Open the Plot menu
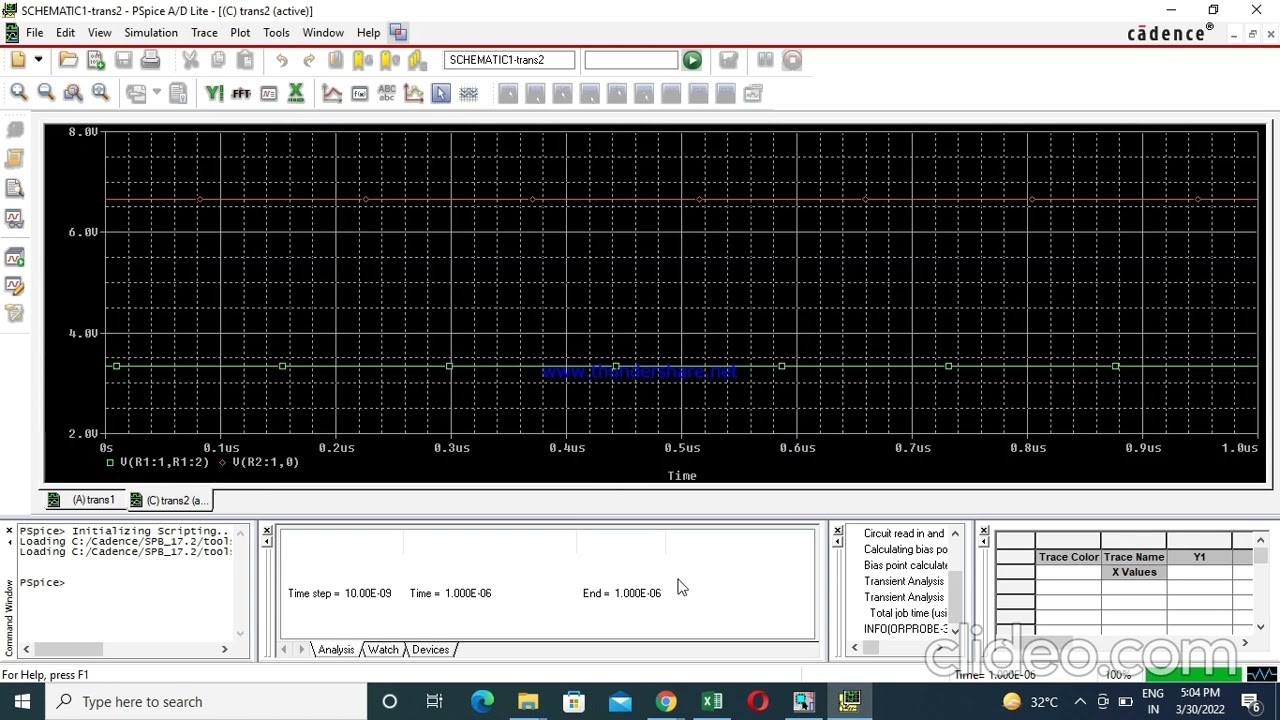Screen dimensions: 1280x720 pyautogui.click(x=240, y=33)
